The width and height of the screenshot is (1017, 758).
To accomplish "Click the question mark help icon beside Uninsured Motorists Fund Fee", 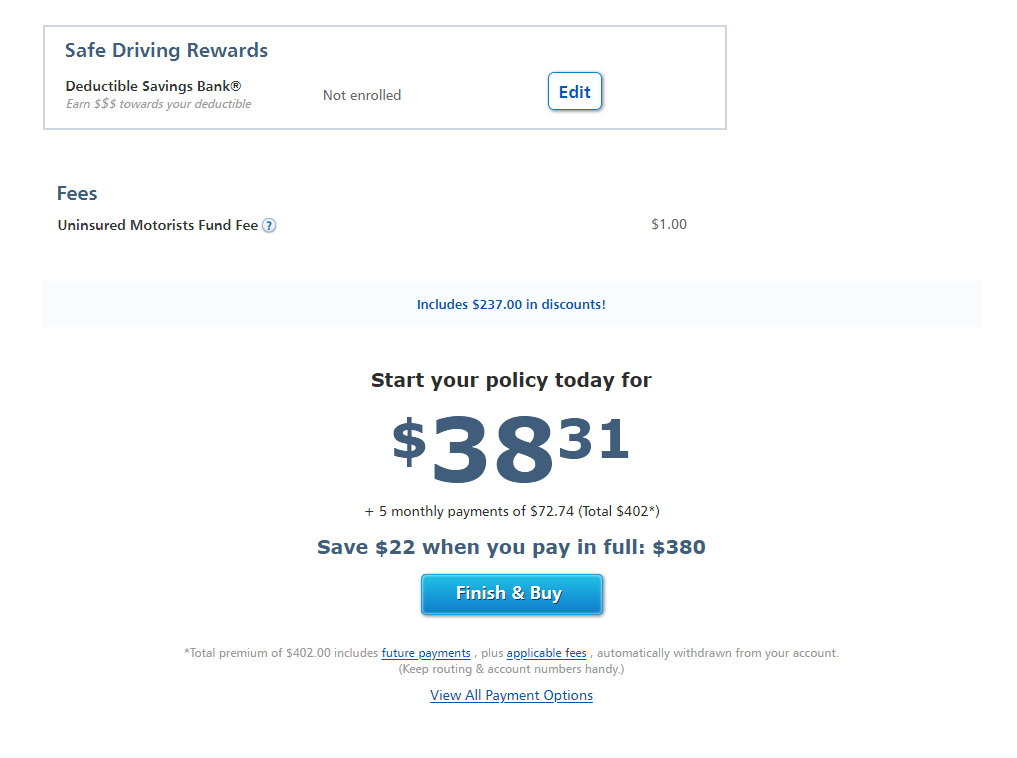I will tap(268, 225).
